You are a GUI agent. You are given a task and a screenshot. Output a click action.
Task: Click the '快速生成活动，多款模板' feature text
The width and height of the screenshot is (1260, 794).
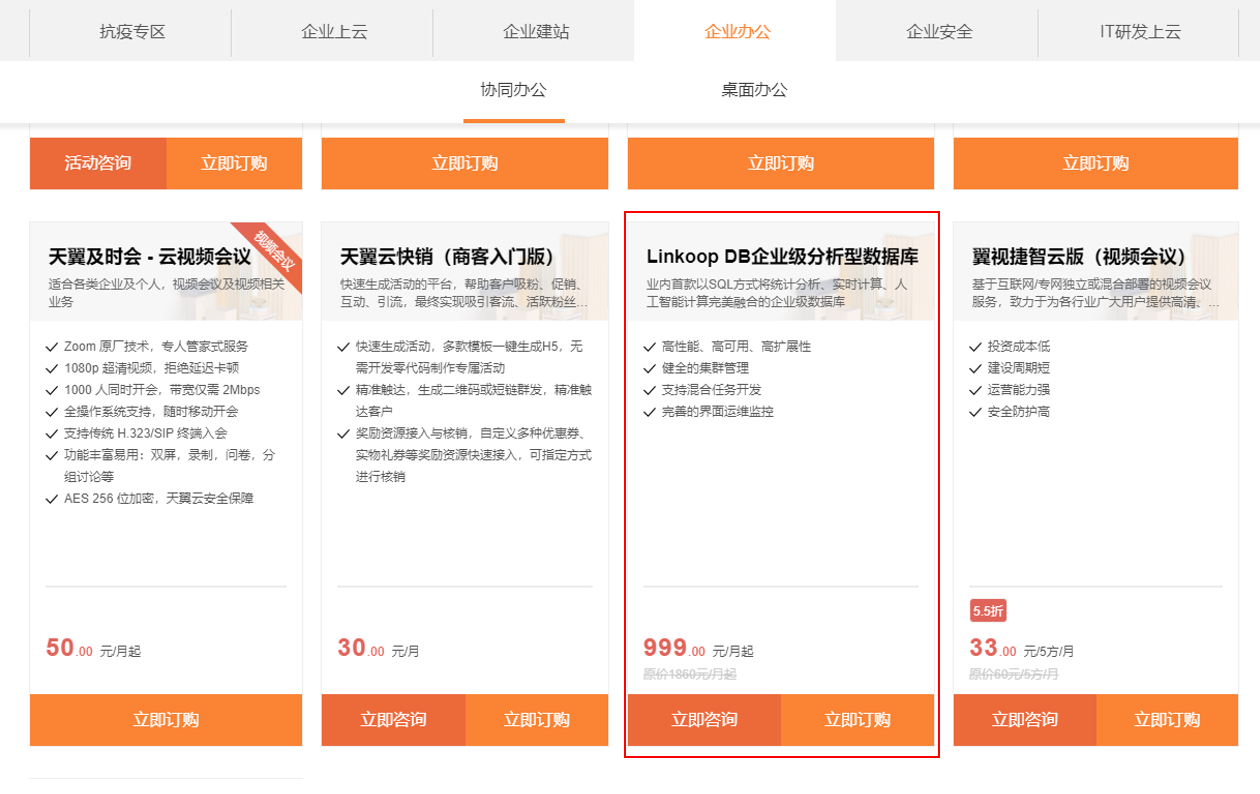tap(469, 357)
